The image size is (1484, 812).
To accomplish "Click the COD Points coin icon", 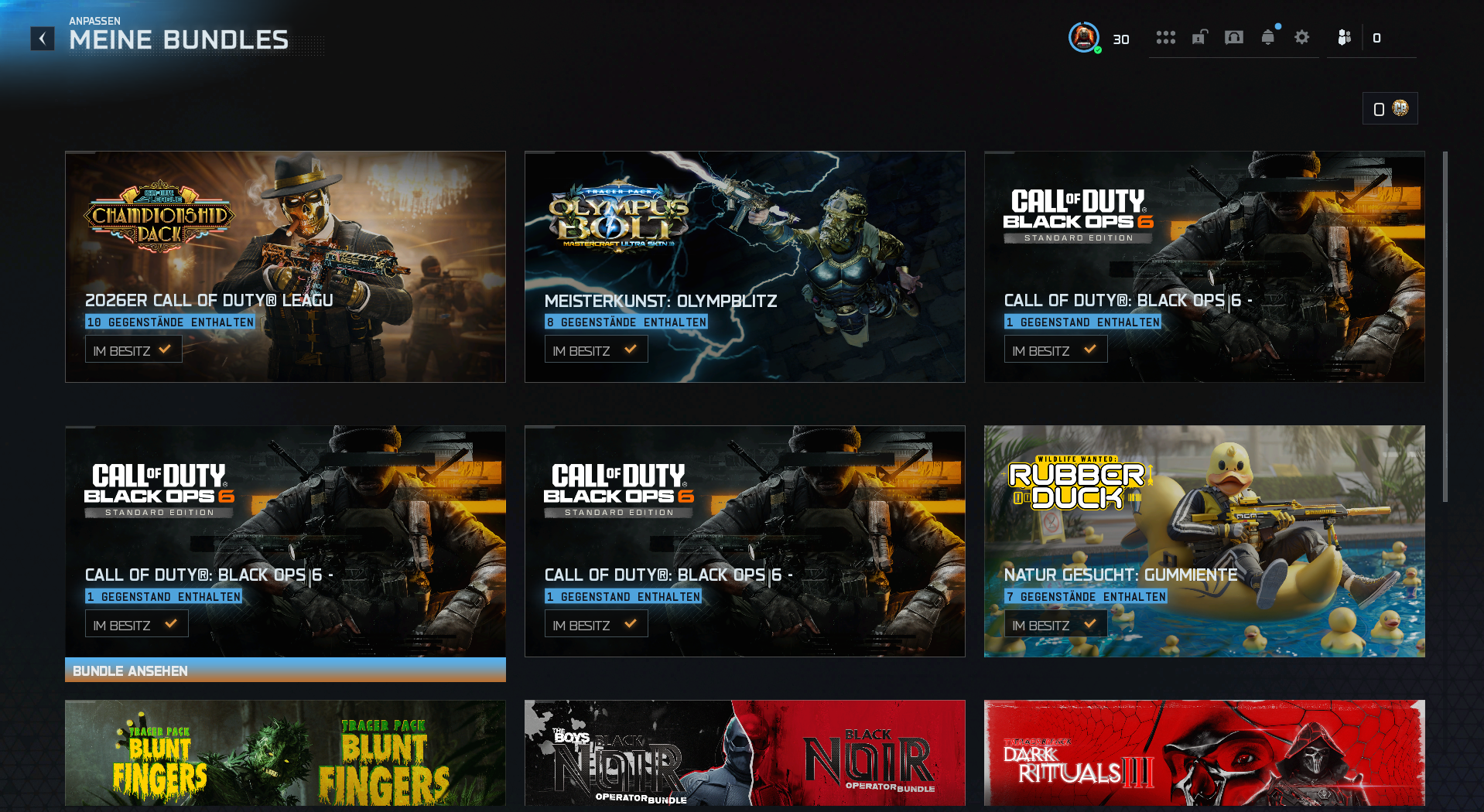I will tap(1400, 108).
